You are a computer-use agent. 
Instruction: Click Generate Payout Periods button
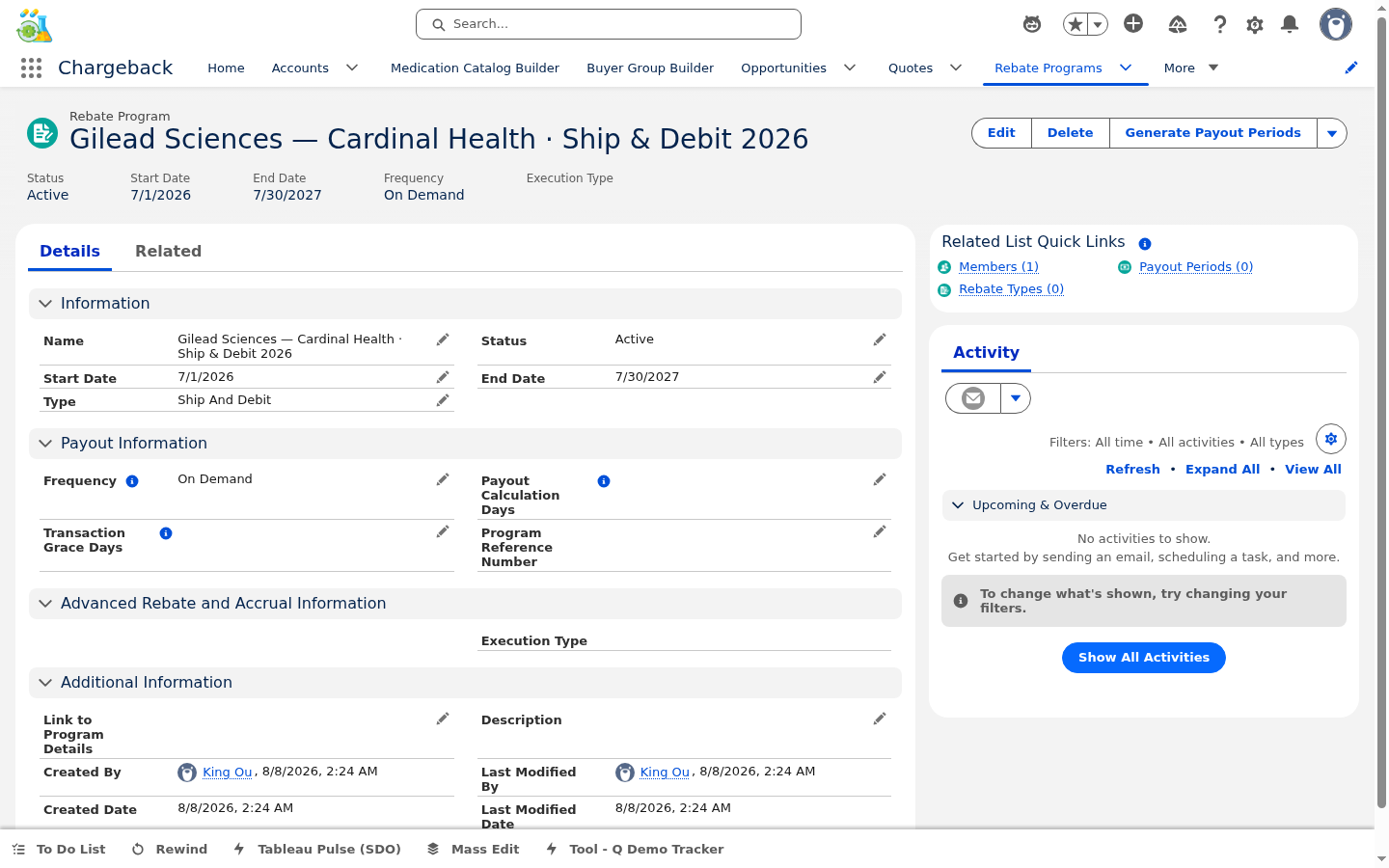1212,133
